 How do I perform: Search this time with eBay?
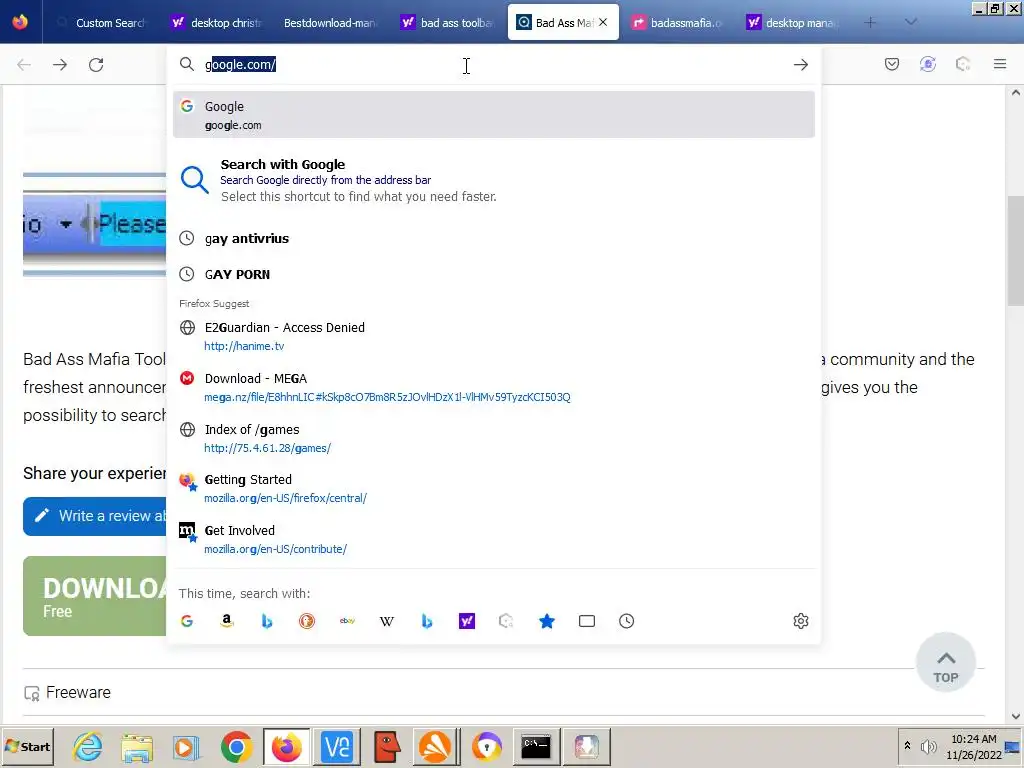pos(347,621)
